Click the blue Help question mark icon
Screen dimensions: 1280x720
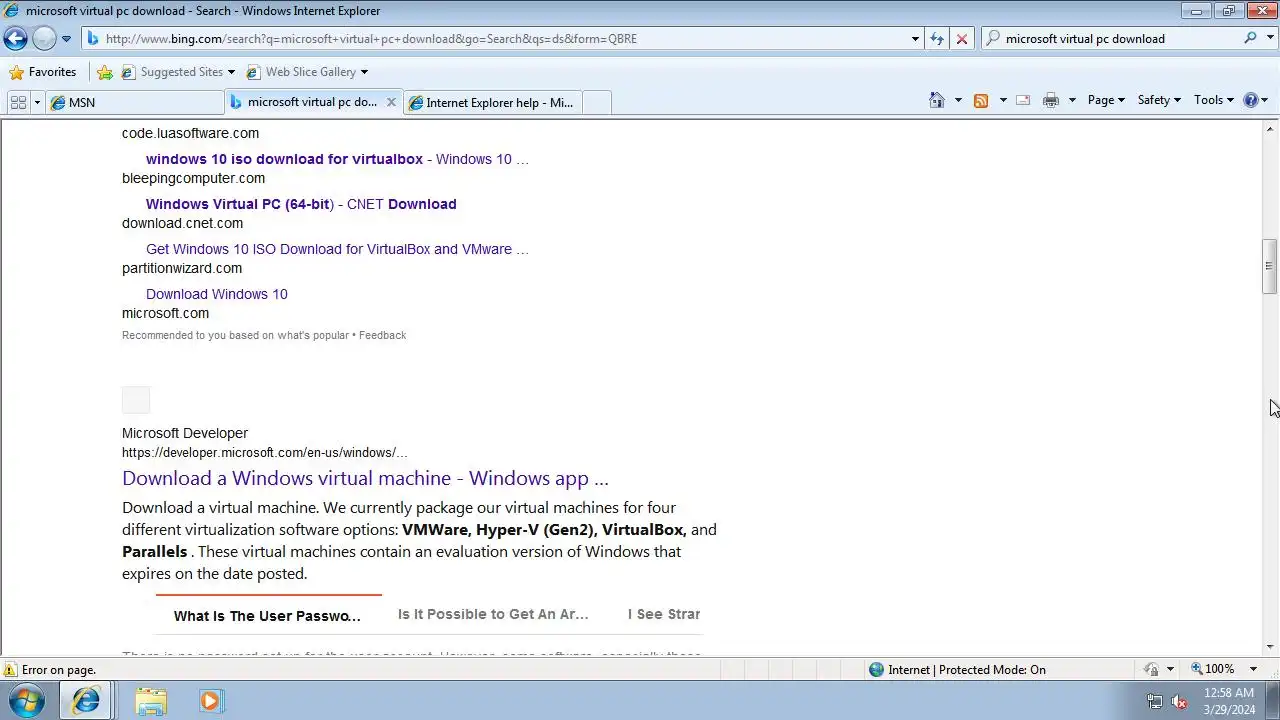click(1250, 100)
